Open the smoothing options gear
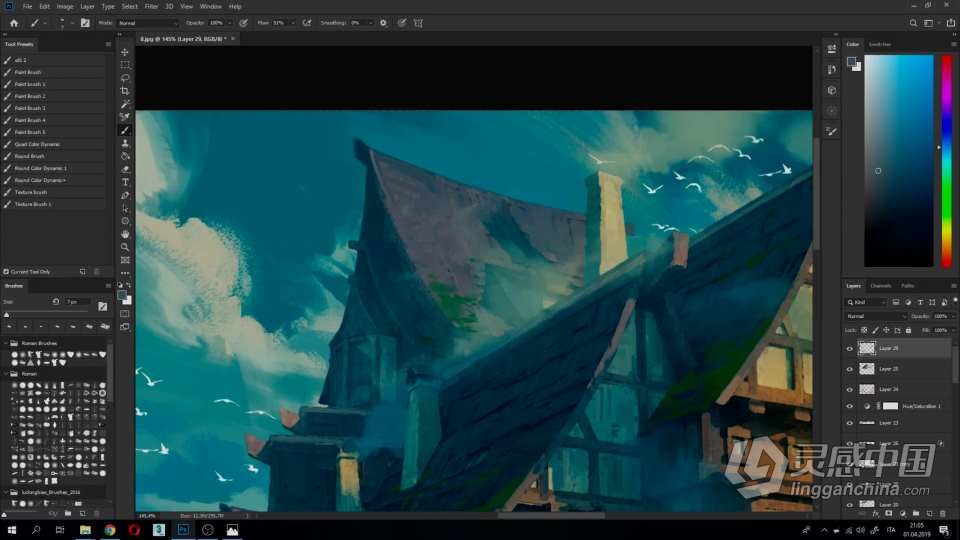Image resolution: width=960 pixels, height=540 pixels. pos(383,23)
